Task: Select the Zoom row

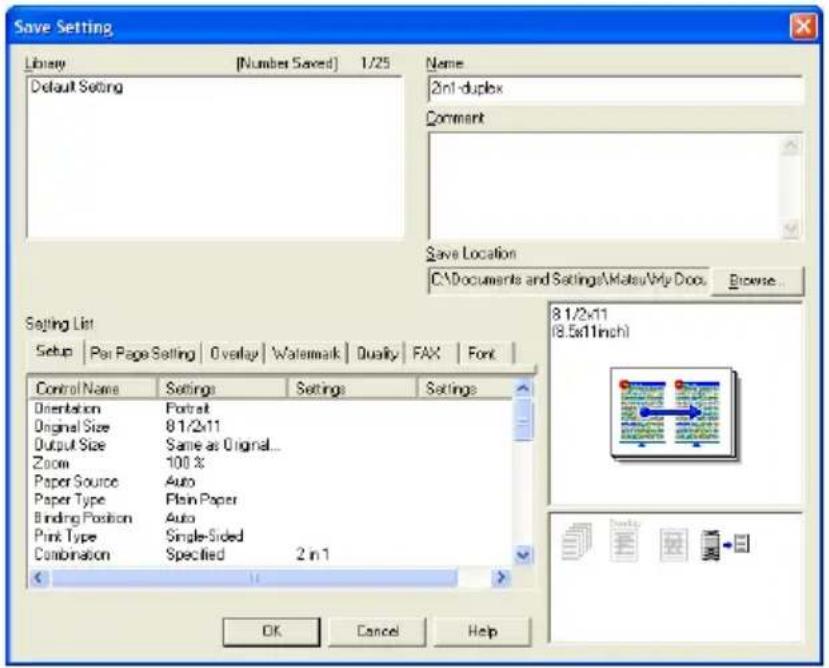Action: 270,463
